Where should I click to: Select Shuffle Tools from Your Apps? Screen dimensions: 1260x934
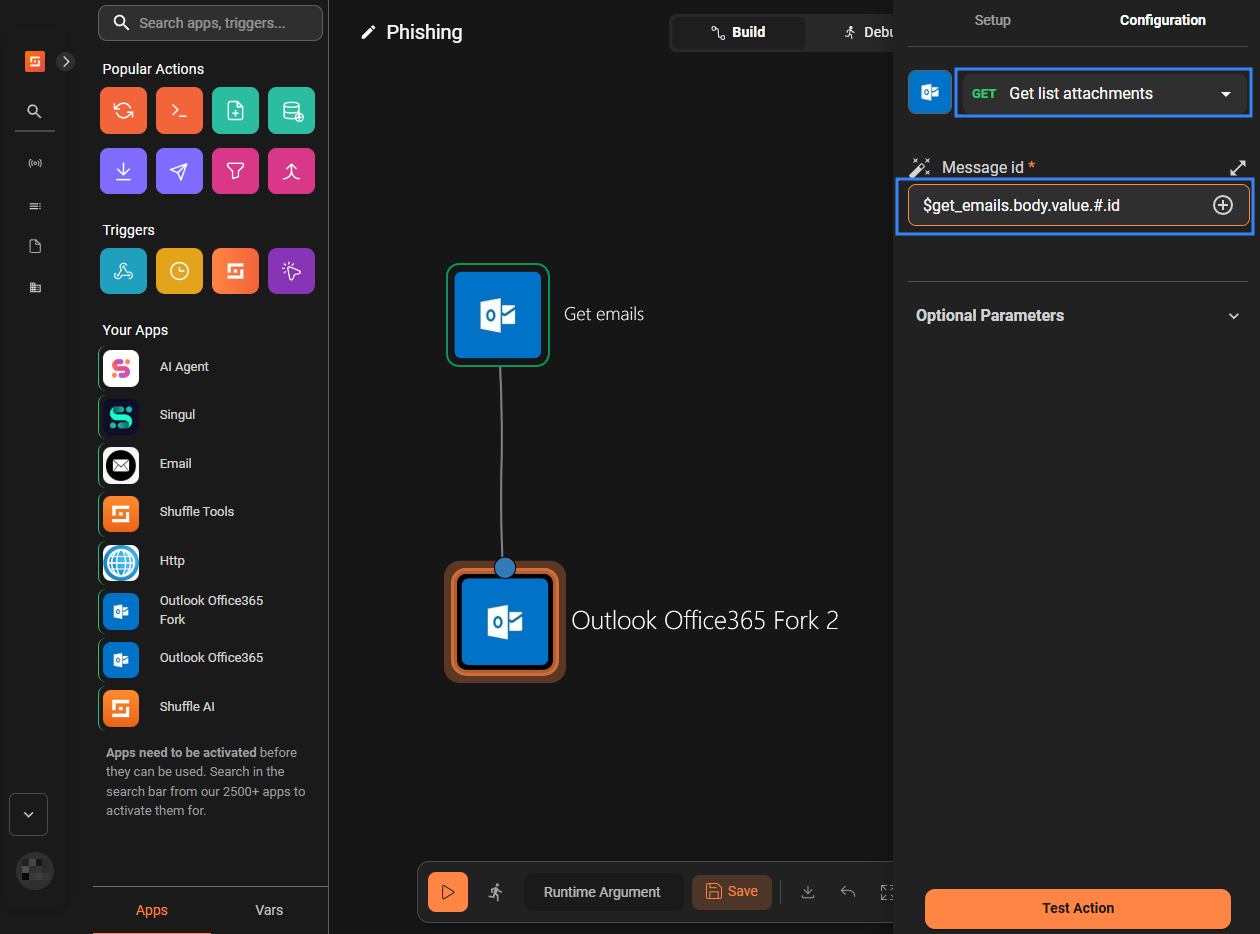pos(196,512)
